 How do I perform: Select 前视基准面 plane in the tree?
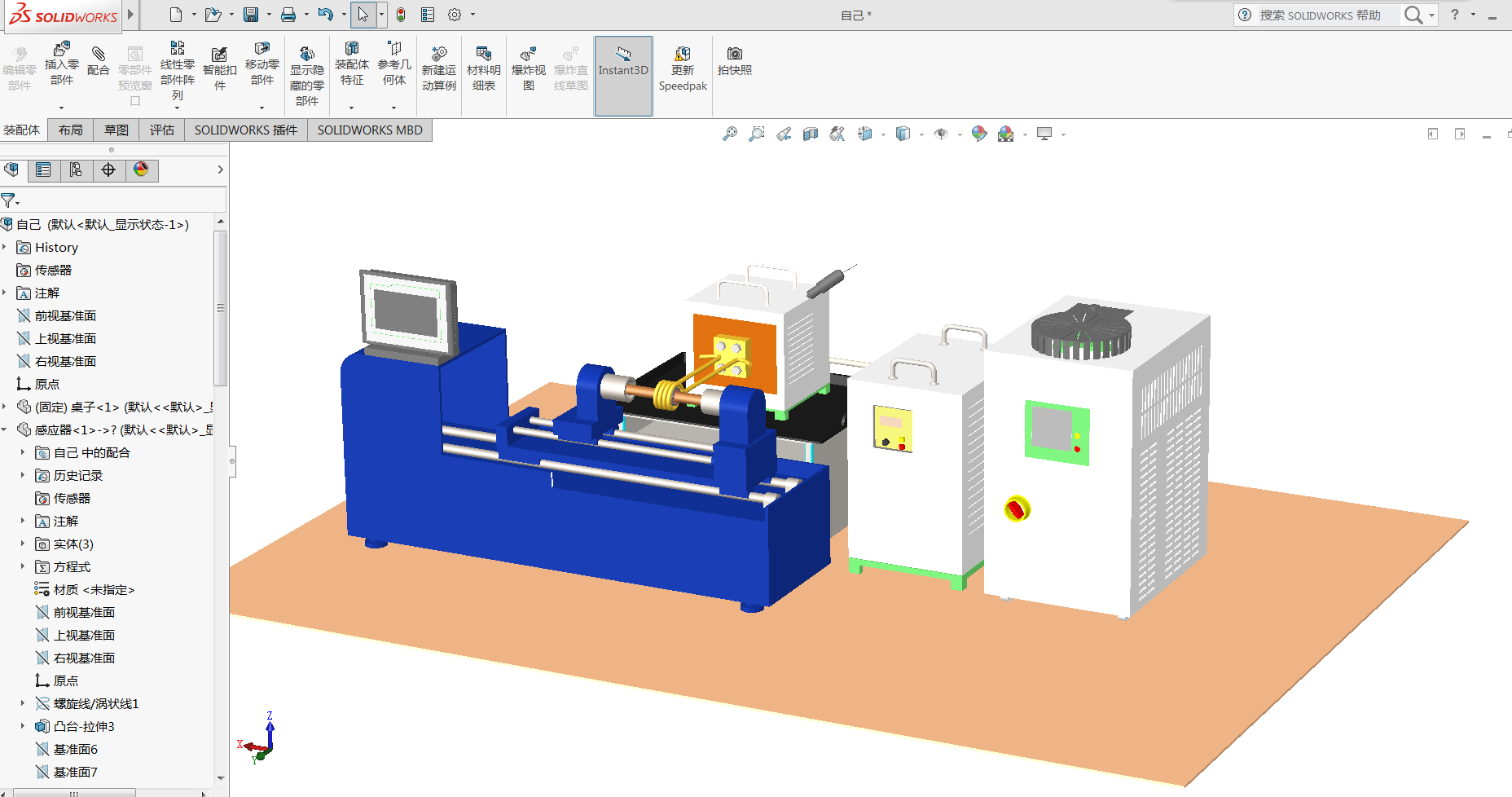(x=65, y=315)
